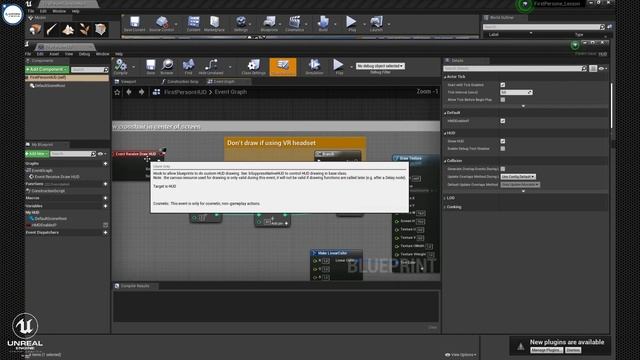
Task: Dismiss the new plugins notification
Action: click(x=573, y=350)
